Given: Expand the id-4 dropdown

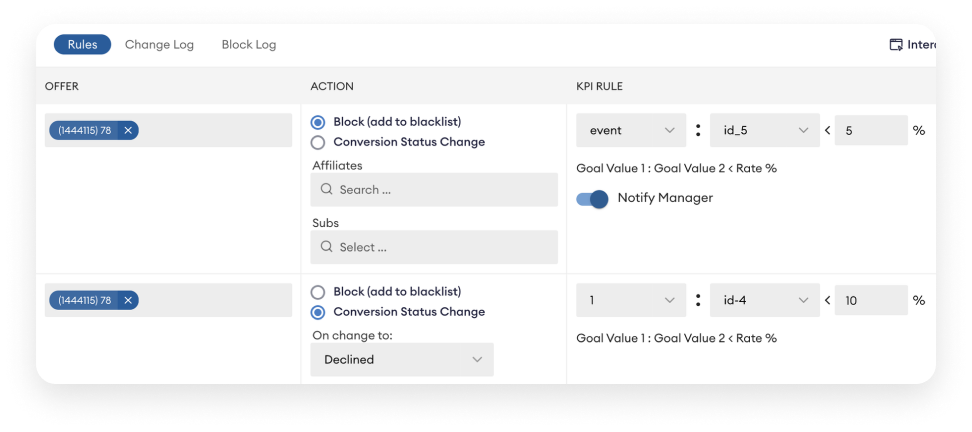Looking at the screenshot, I should pos(764,300).
